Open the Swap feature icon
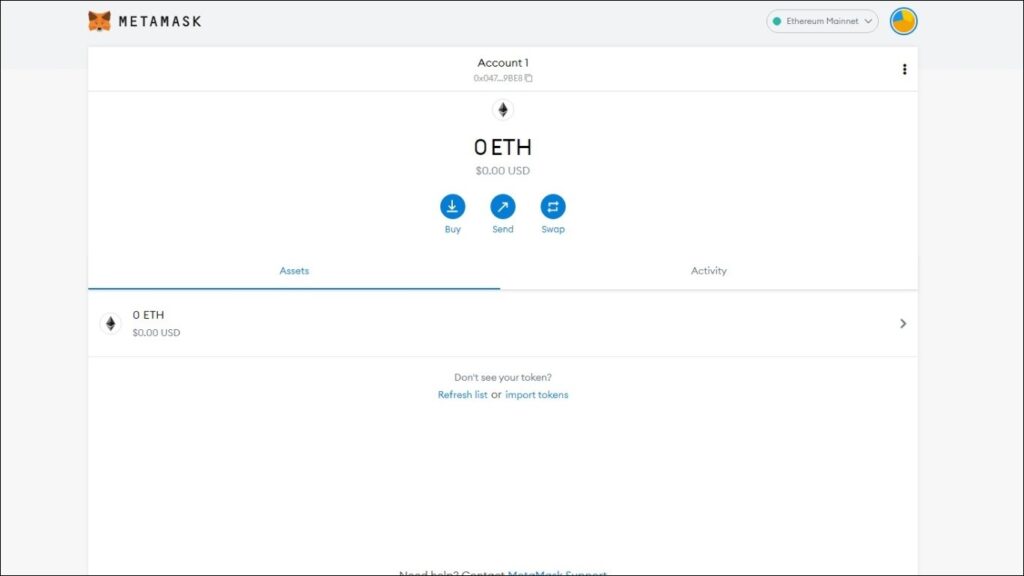 (x=553, y=207)
